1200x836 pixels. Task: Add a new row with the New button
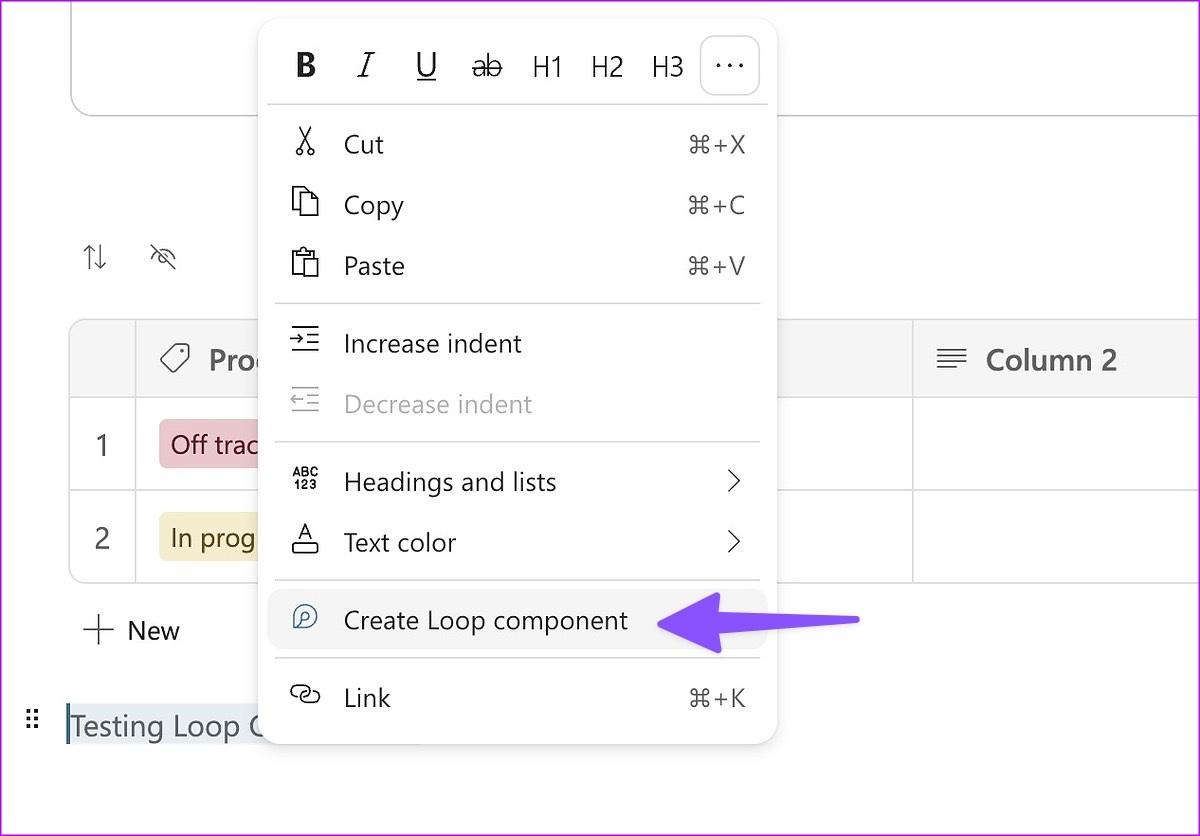coord(132,631)
